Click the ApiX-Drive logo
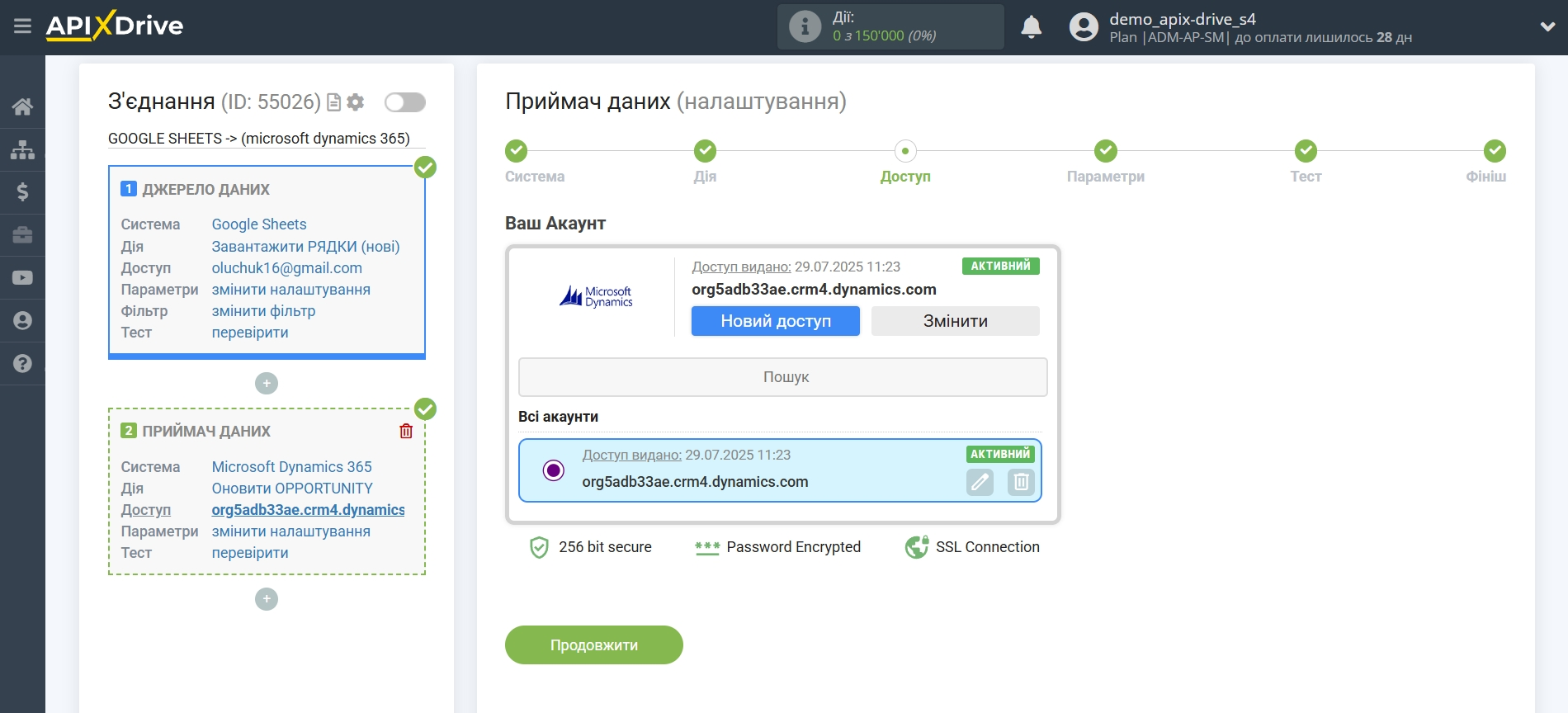Screen dimensions: 1568x713 tap(115, 26)
